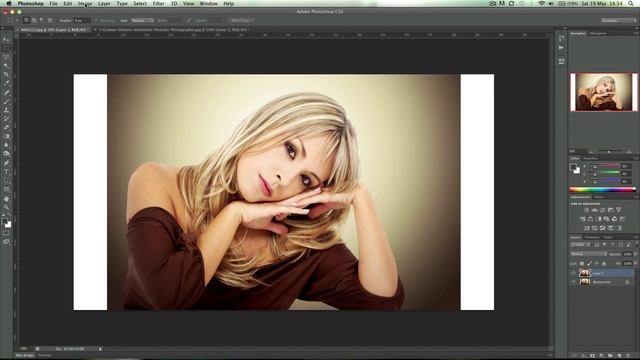Toggle layer filtering switch on or off
Image resolution: width=640 pixels, height=360 pixels.
coord(636,244)
